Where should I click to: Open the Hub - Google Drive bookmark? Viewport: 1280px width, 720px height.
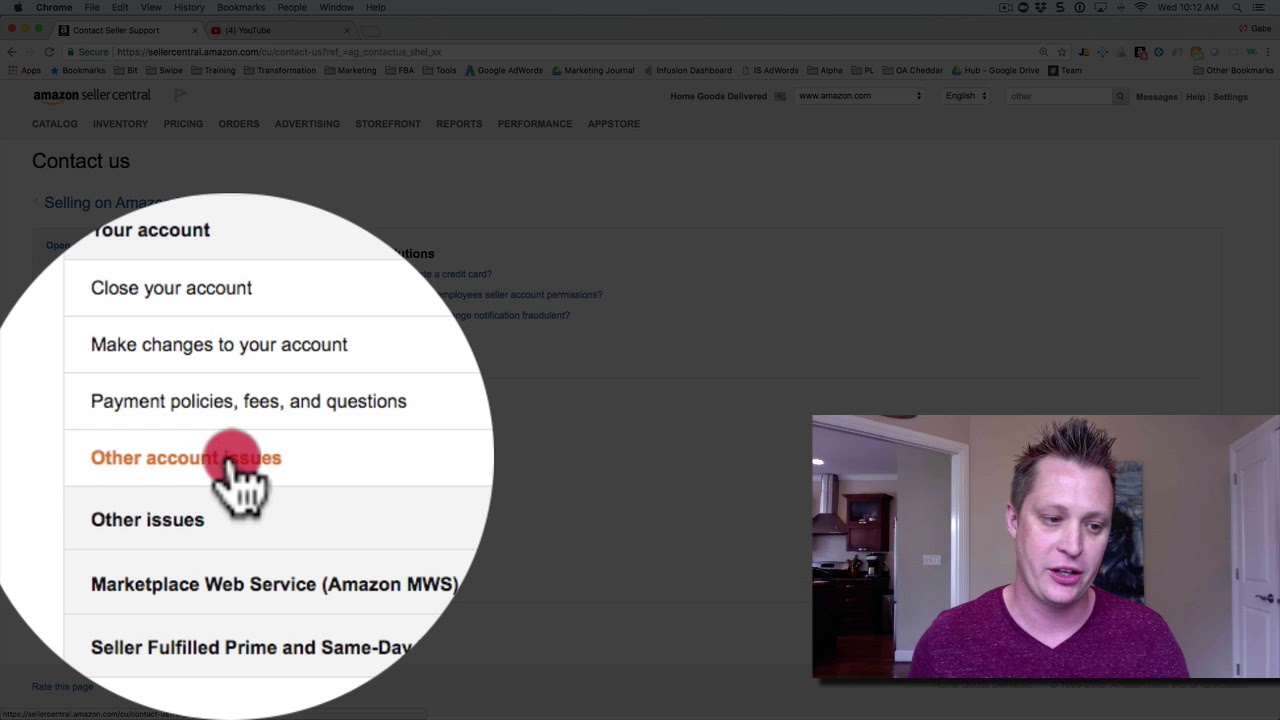coord(995,71)
